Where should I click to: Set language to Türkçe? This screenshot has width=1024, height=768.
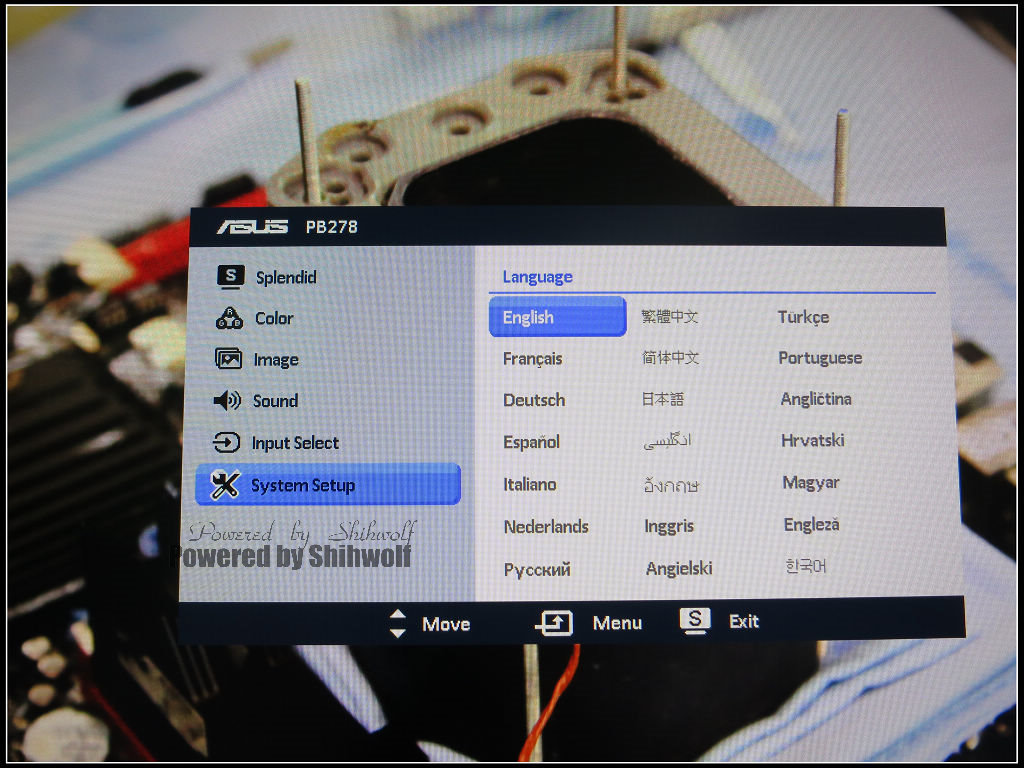click(x=803, y=317)
